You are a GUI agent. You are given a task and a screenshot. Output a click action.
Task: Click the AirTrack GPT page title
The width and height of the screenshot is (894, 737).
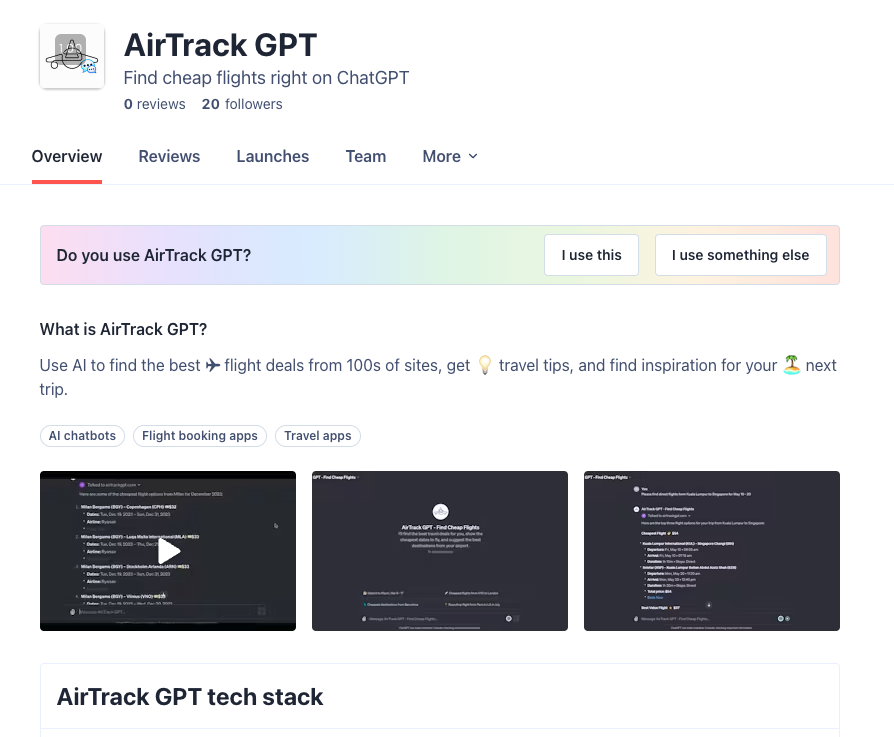pos(220,45)
